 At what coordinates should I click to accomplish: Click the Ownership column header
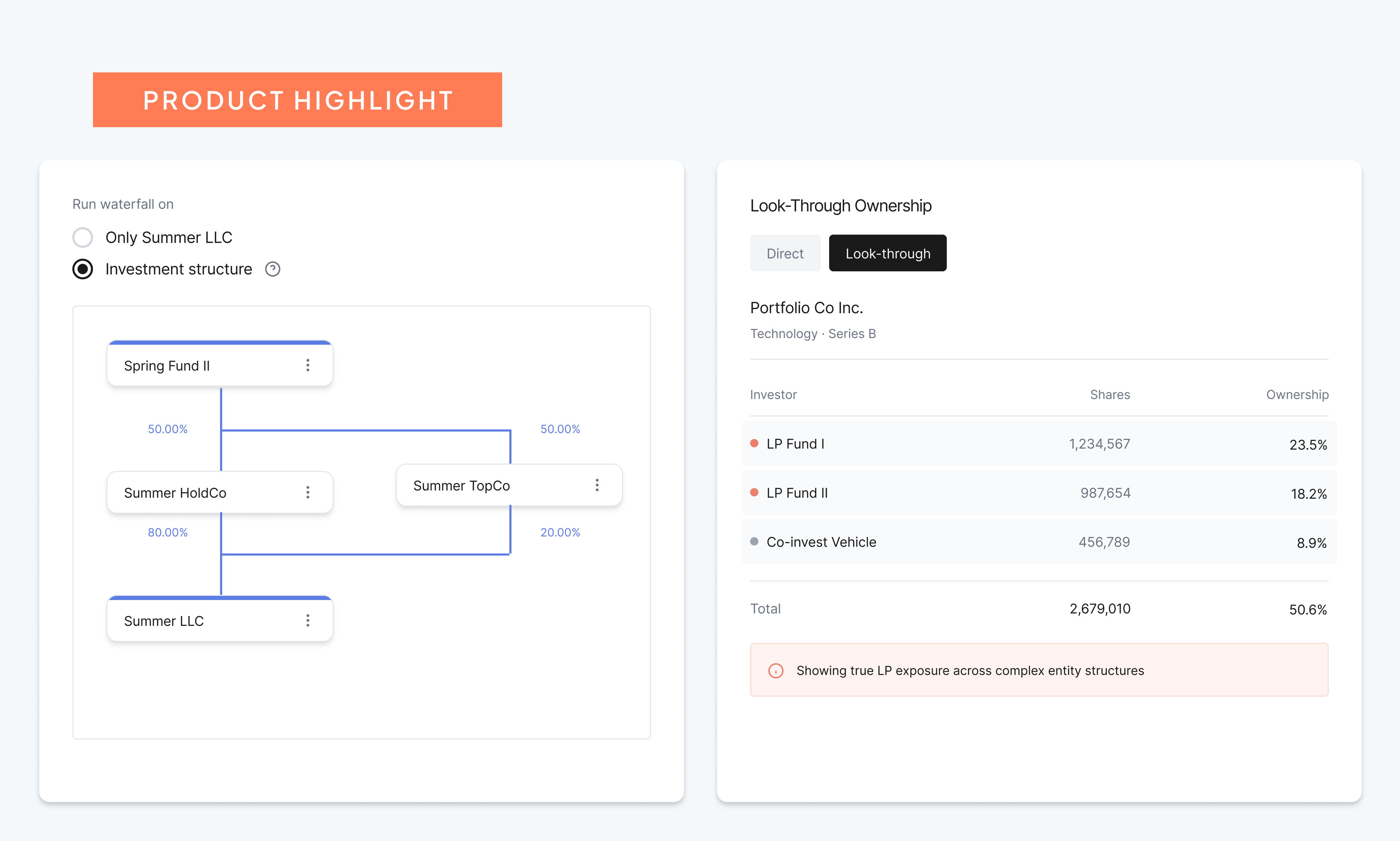click(1297, 395)
